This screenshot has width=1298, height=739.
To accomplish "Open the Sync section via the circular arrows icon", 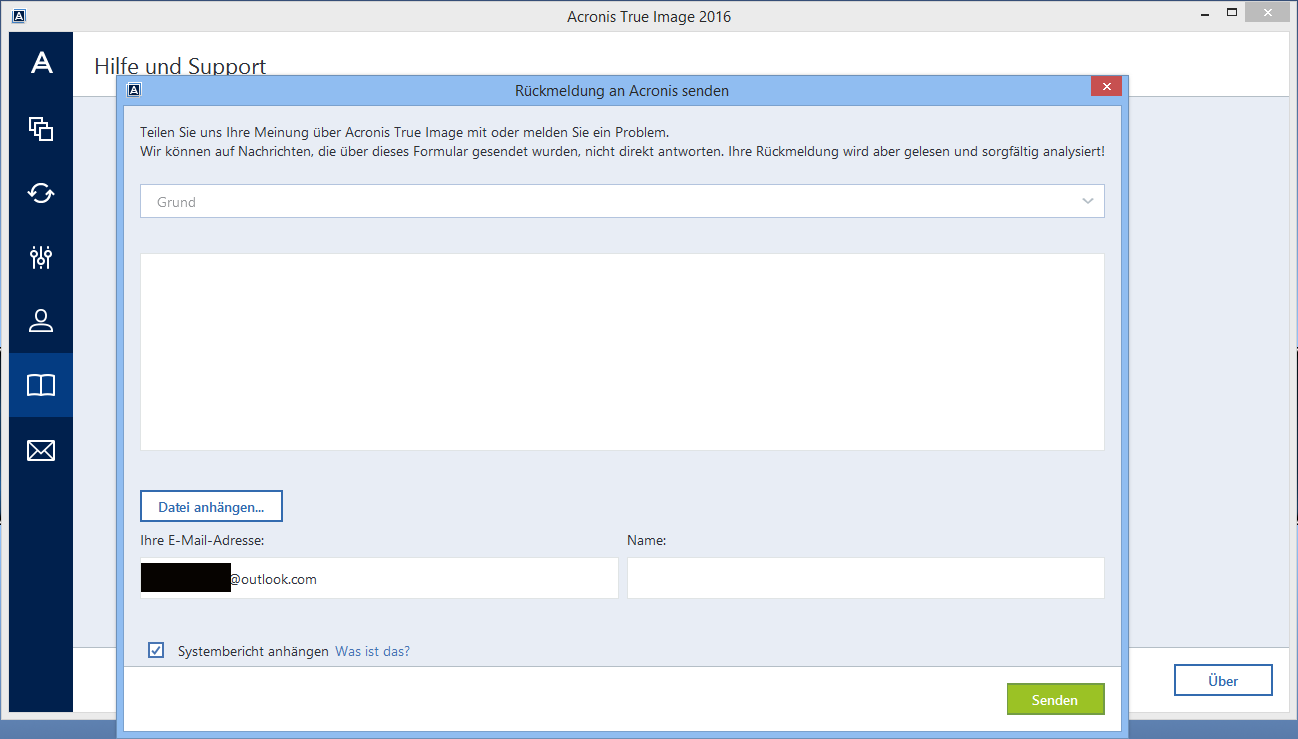I will pyautogui.click(x=41, y=193).
